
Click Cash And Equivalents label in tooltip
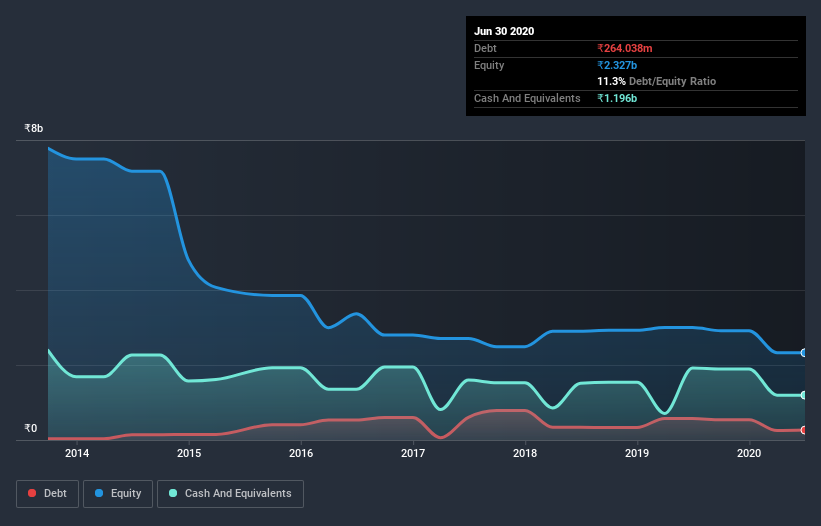click(x=527, y=98)
